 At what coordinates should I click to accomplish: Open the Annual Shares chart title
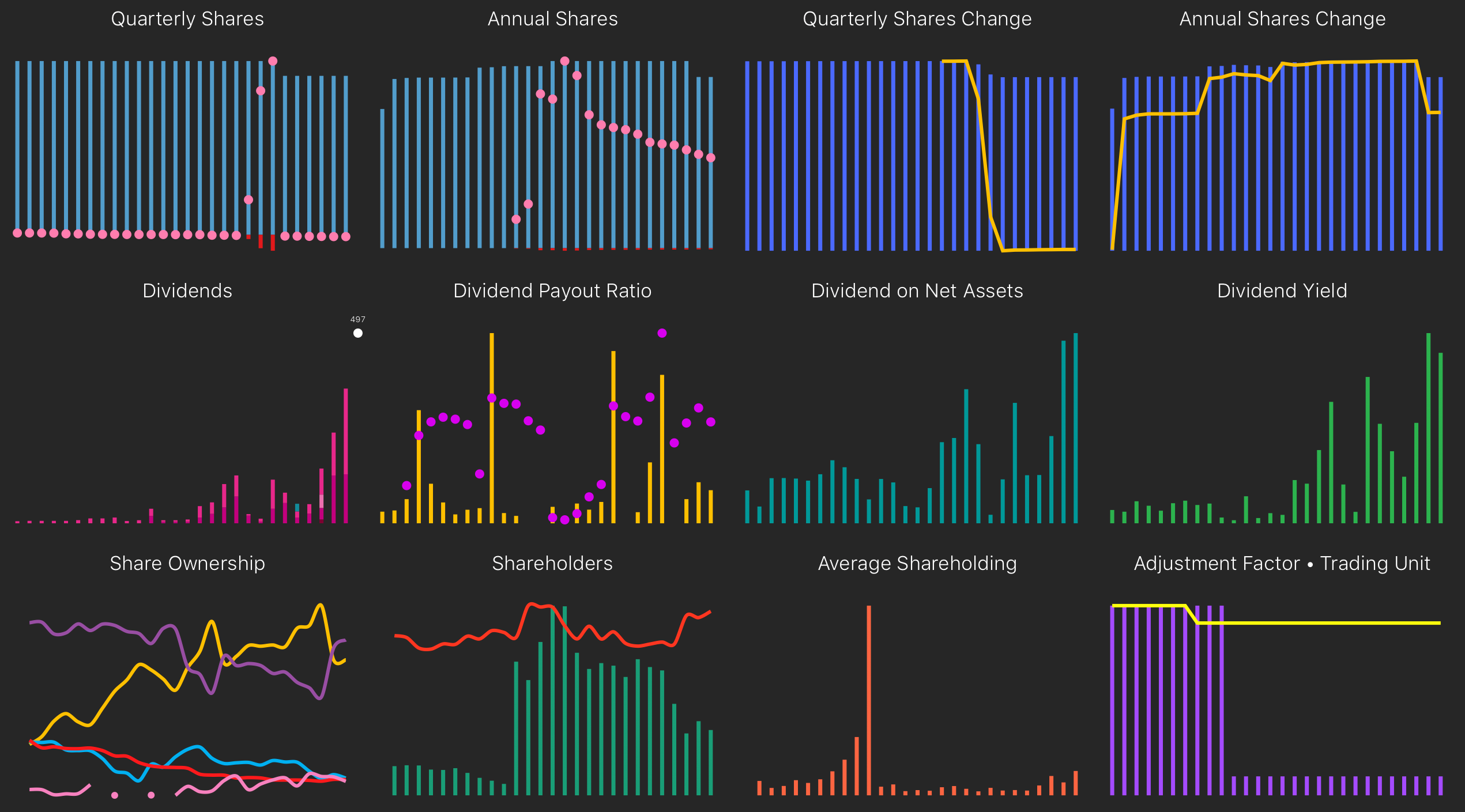click(552, 19)
